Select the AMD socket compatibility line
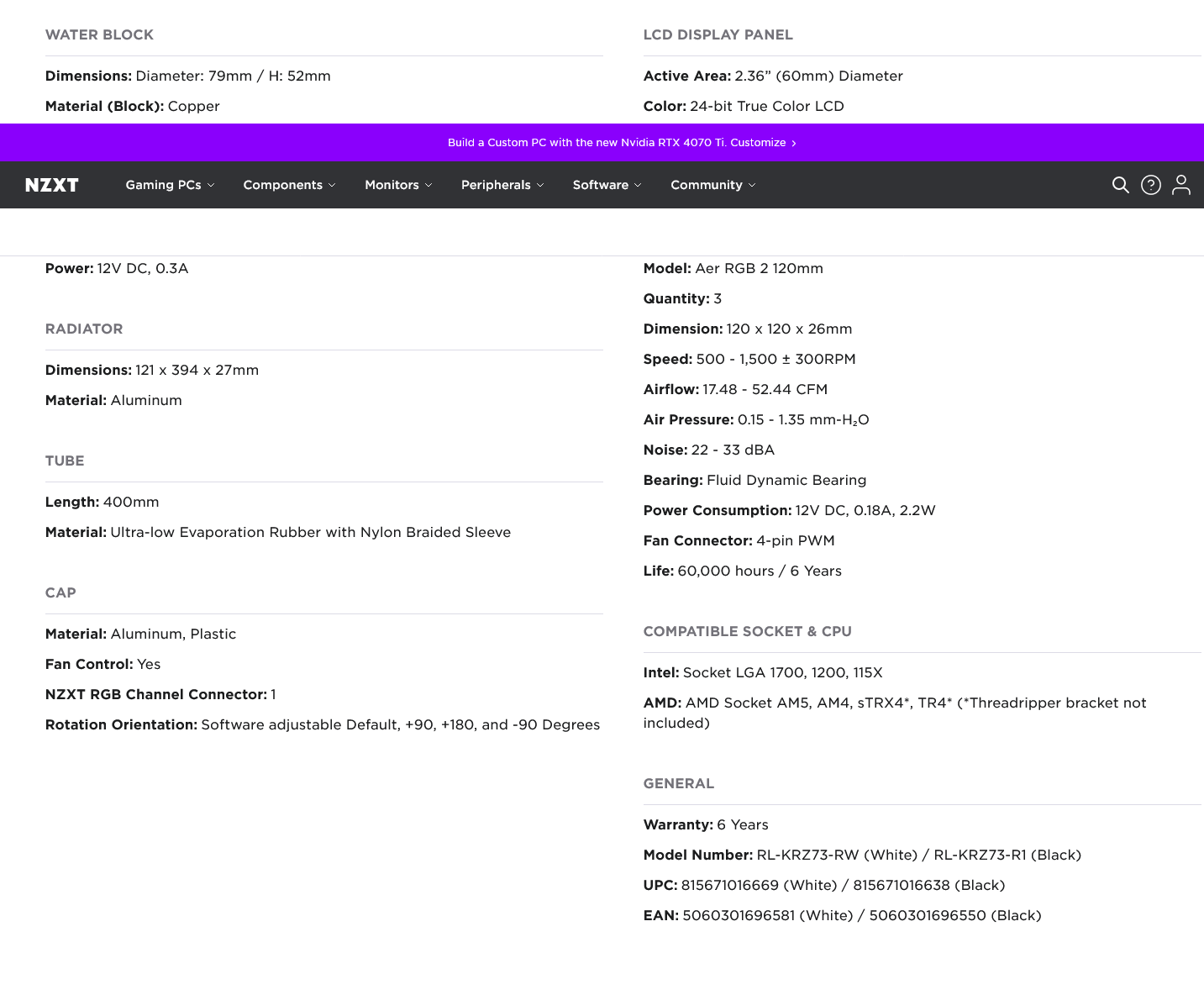 [x=895, y=713]
